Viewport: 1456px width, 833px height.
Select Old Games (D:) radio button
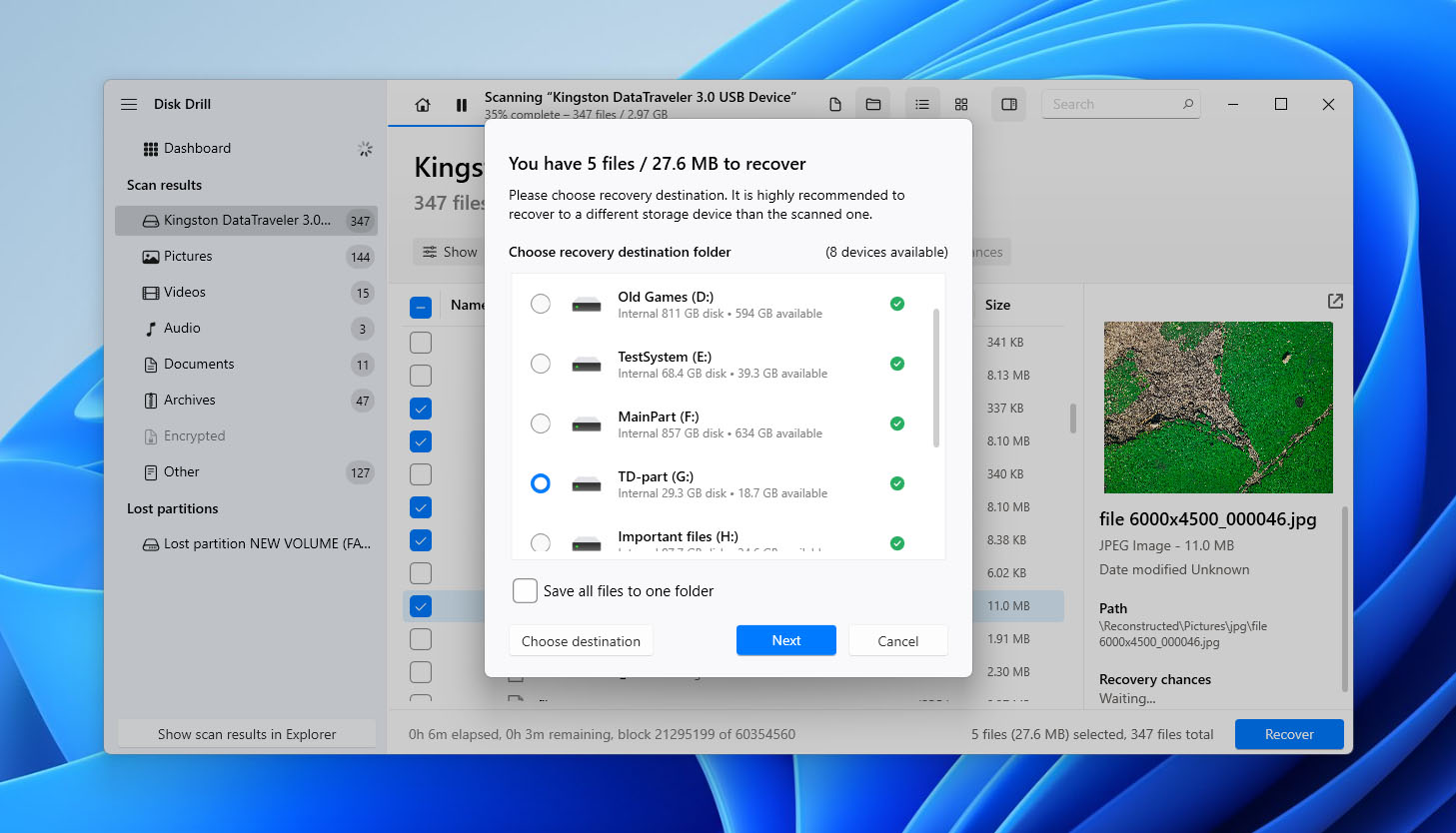[541, 304]
